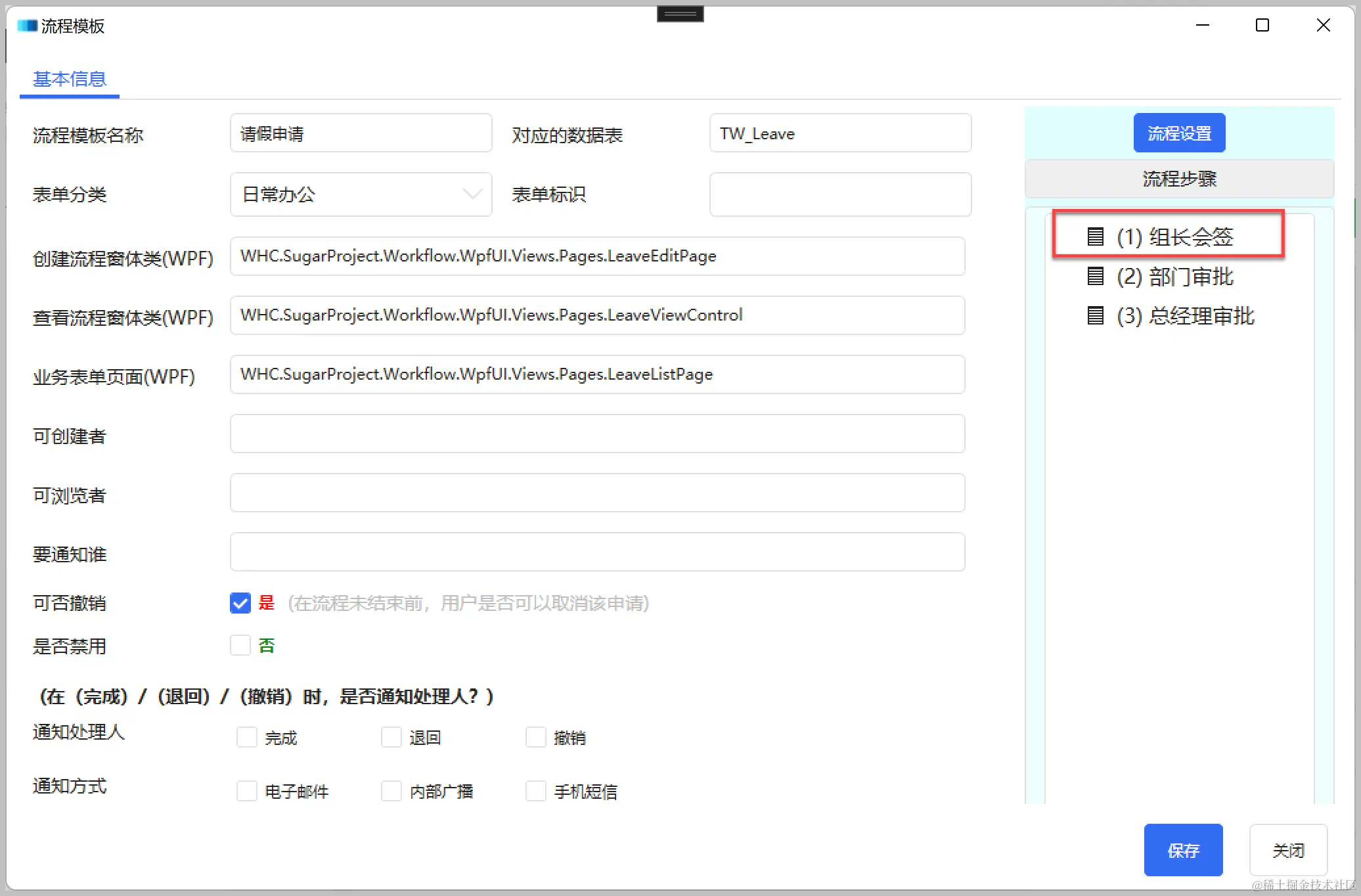Check the 完成 notify checkbox
The image size is (1361, 896).
pos(247,737)
